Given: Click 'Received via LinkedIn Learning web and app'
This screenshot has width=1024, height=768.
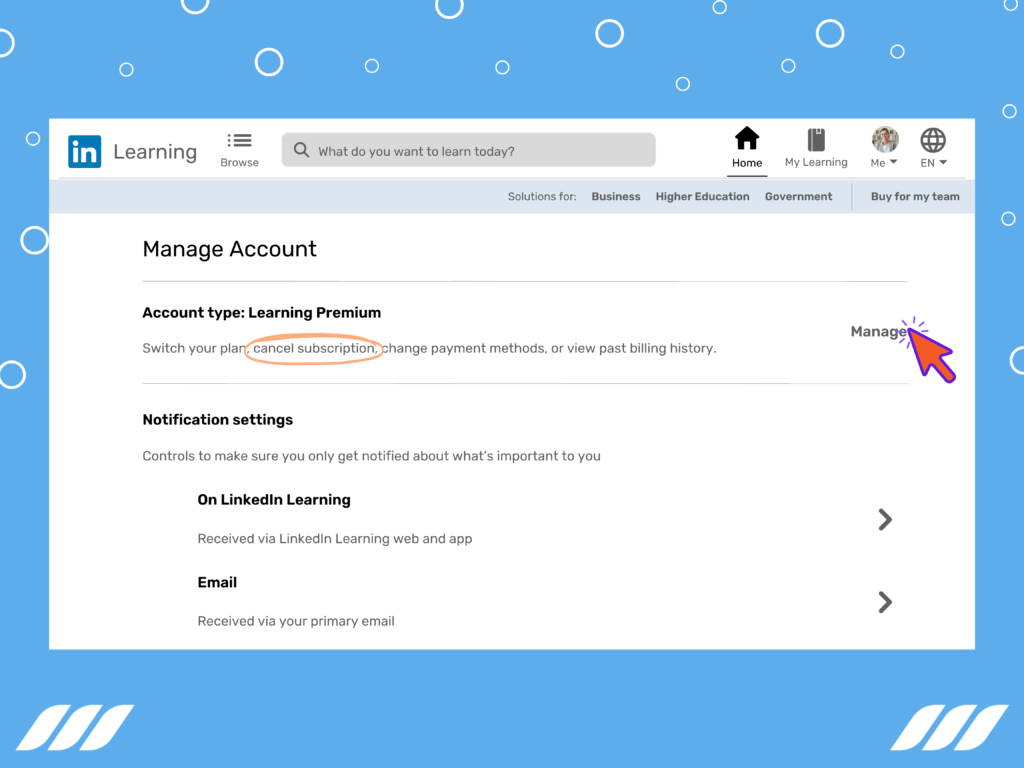Looking at the screenshot, I should 334,539.
